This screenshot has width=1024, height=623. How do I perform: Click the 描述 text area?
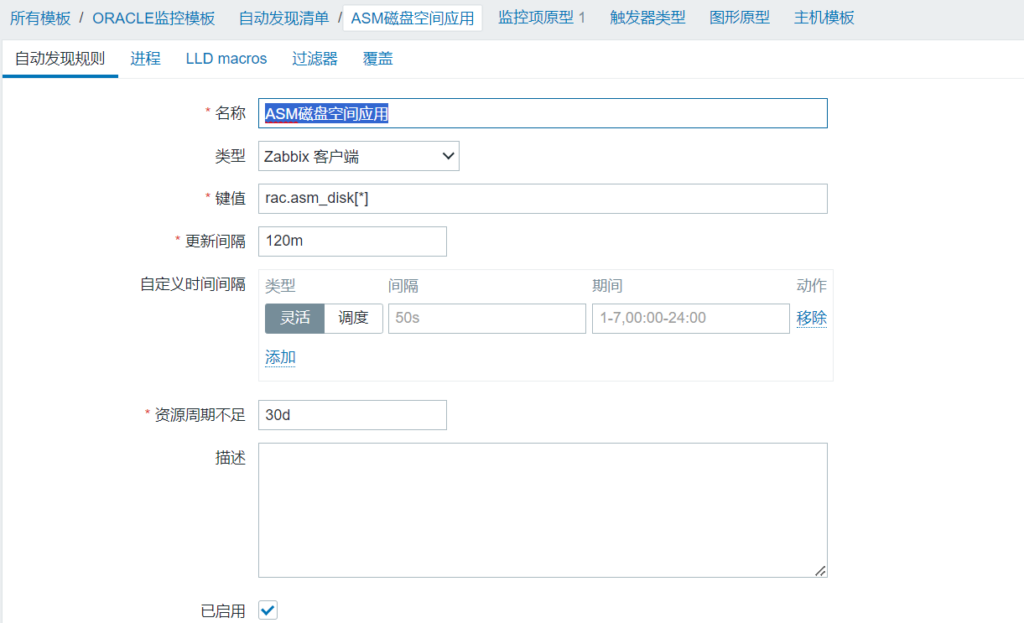point(542,510)
